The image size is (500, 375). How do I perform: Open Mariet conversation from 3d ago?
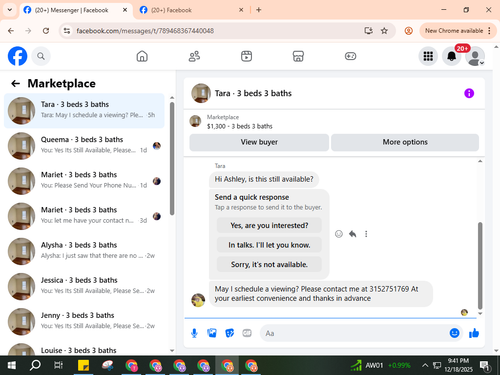coord(84,216)
